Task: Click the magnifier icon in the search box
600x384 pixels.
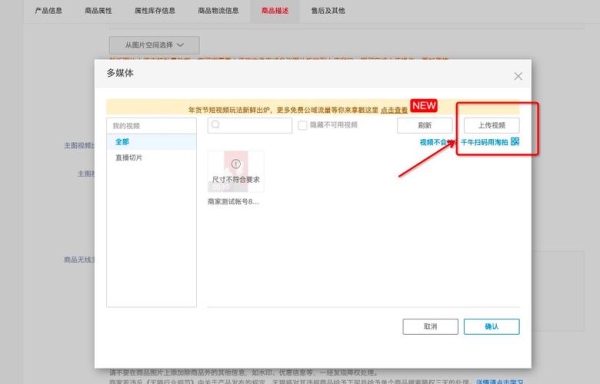Action: click(x=215, y=125)
